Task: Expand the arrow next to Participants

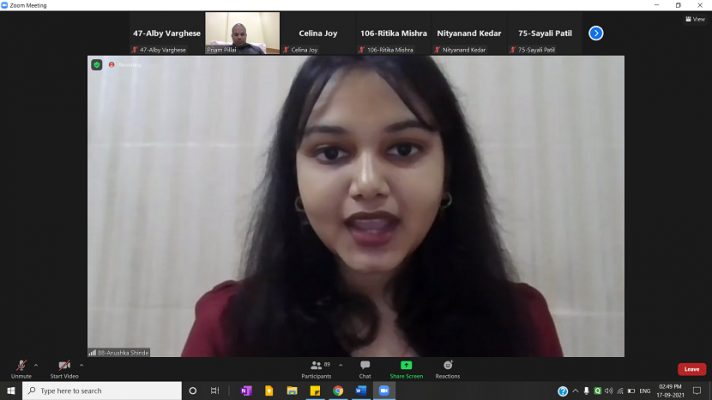Action: coord(341,364)
